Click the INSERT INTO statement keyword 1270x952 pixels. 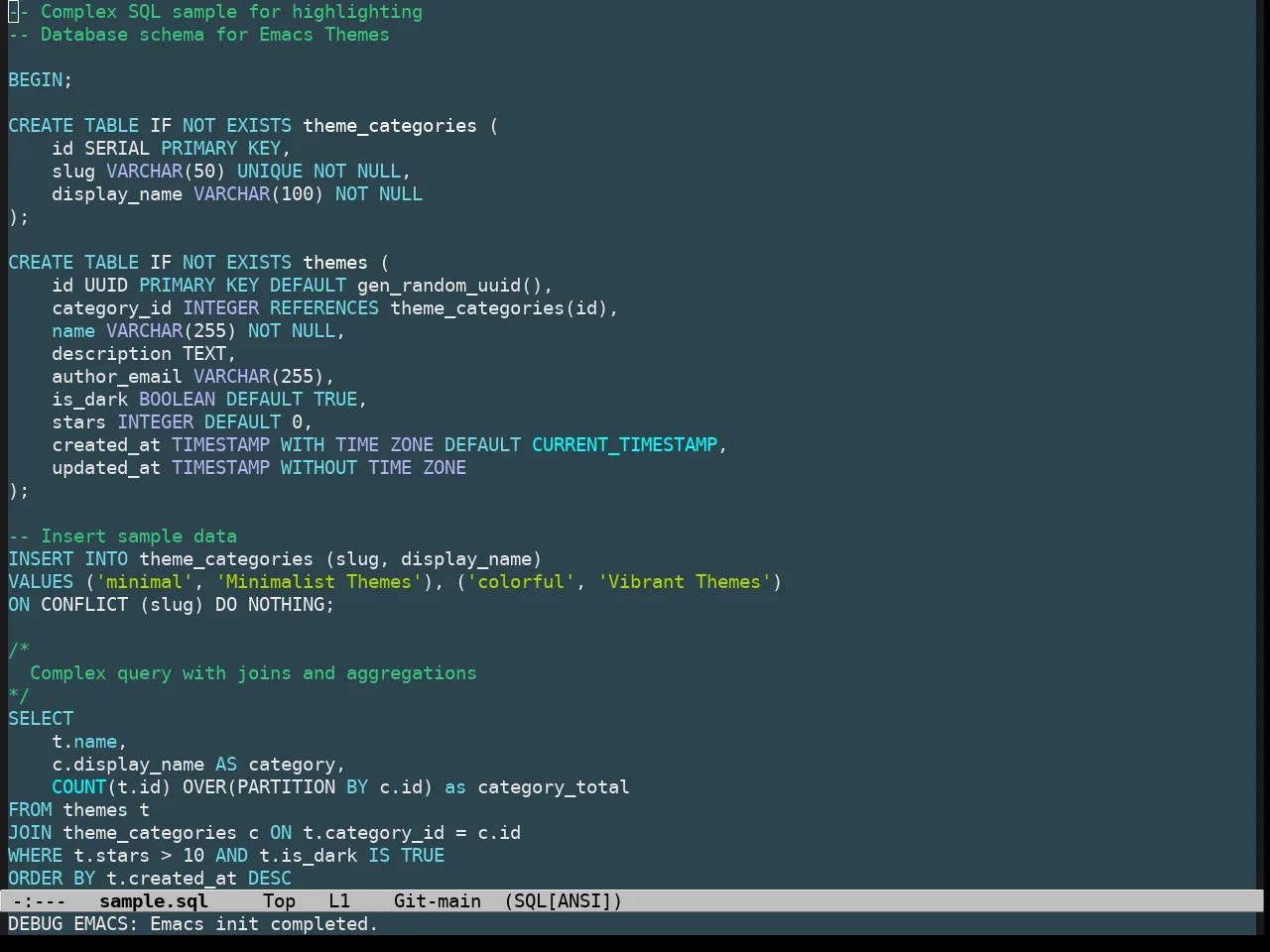(x=68, y=559)
